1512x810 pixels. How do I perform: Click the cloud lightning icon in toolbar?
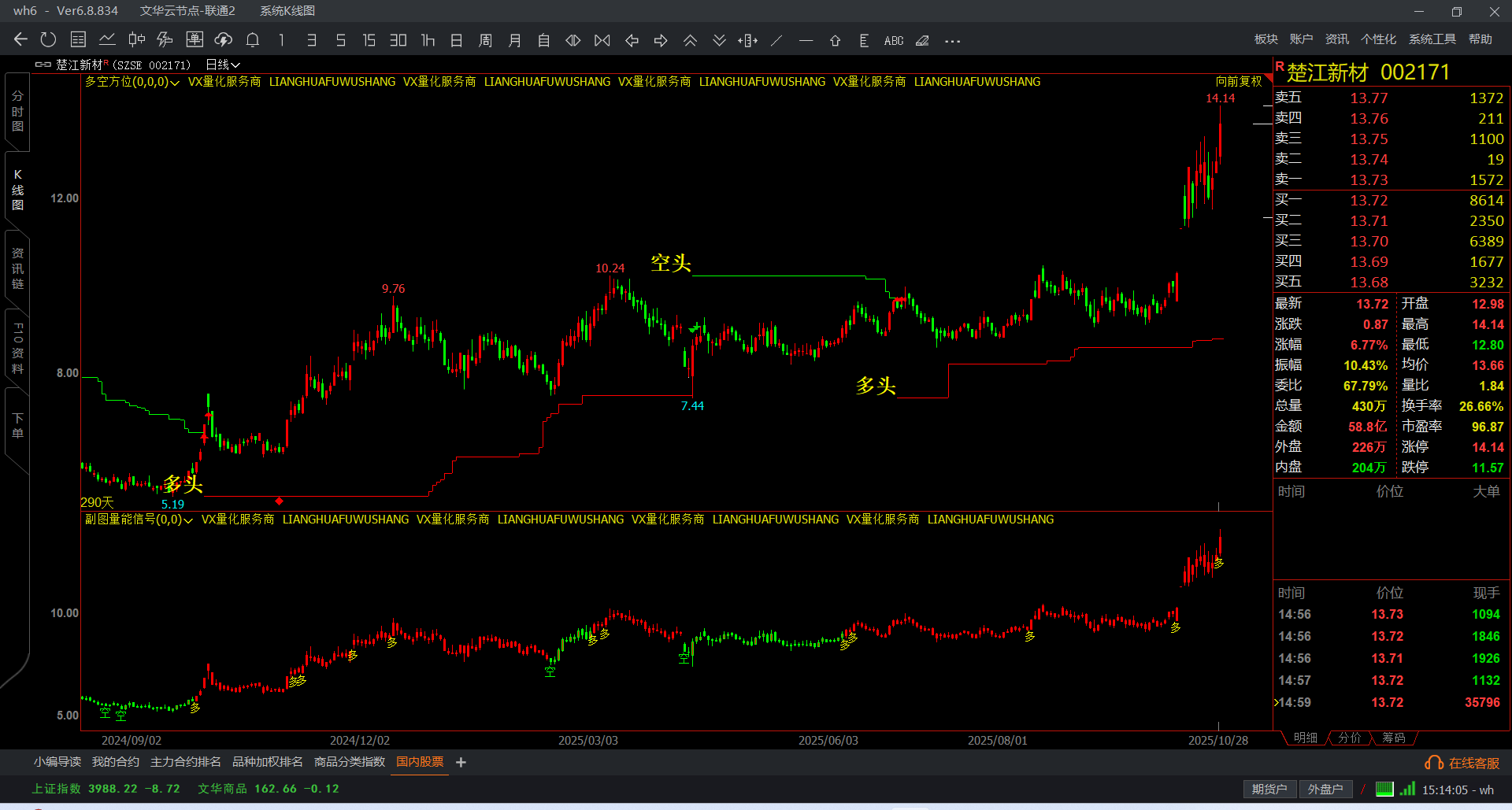pyautogui.click(x=224, y=40)
